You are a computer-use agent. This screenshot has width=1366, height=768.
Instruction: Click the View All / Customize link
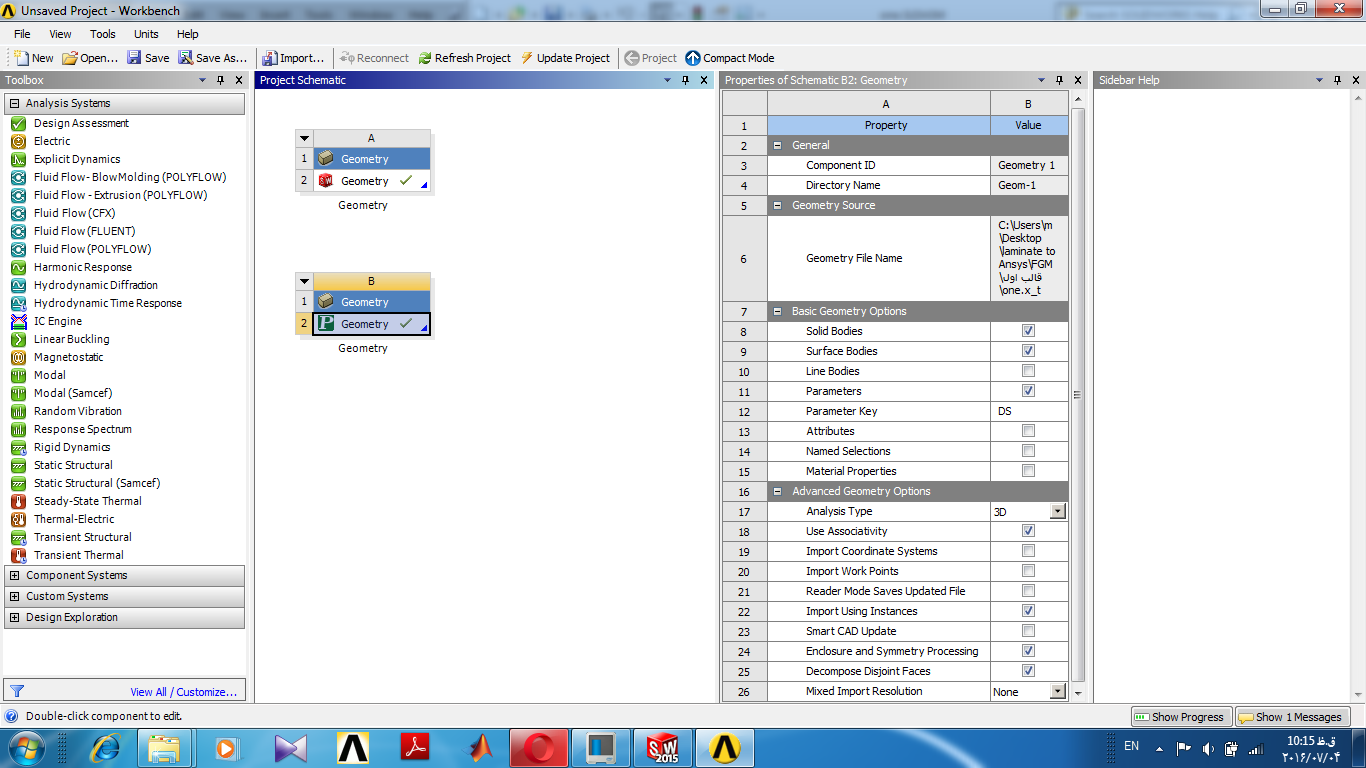coord(184,691)
